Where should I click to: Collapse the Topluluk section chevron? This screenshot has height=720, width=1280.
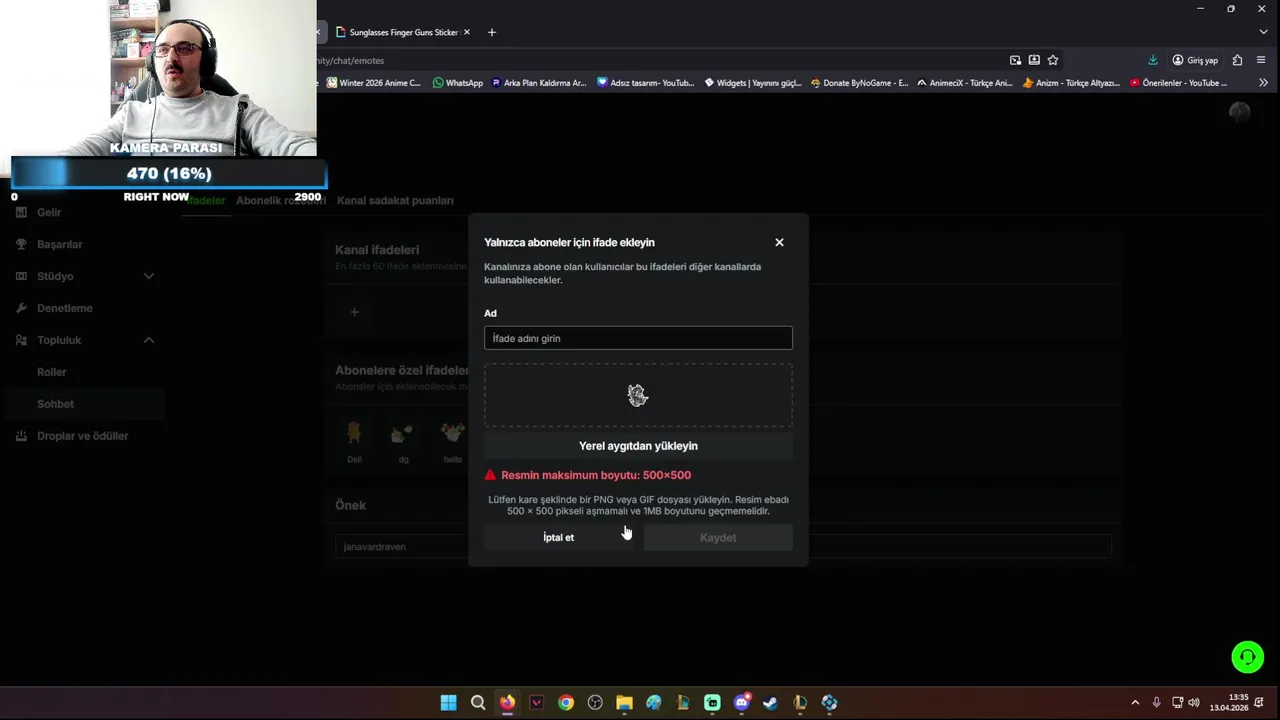tap(148, 340)
